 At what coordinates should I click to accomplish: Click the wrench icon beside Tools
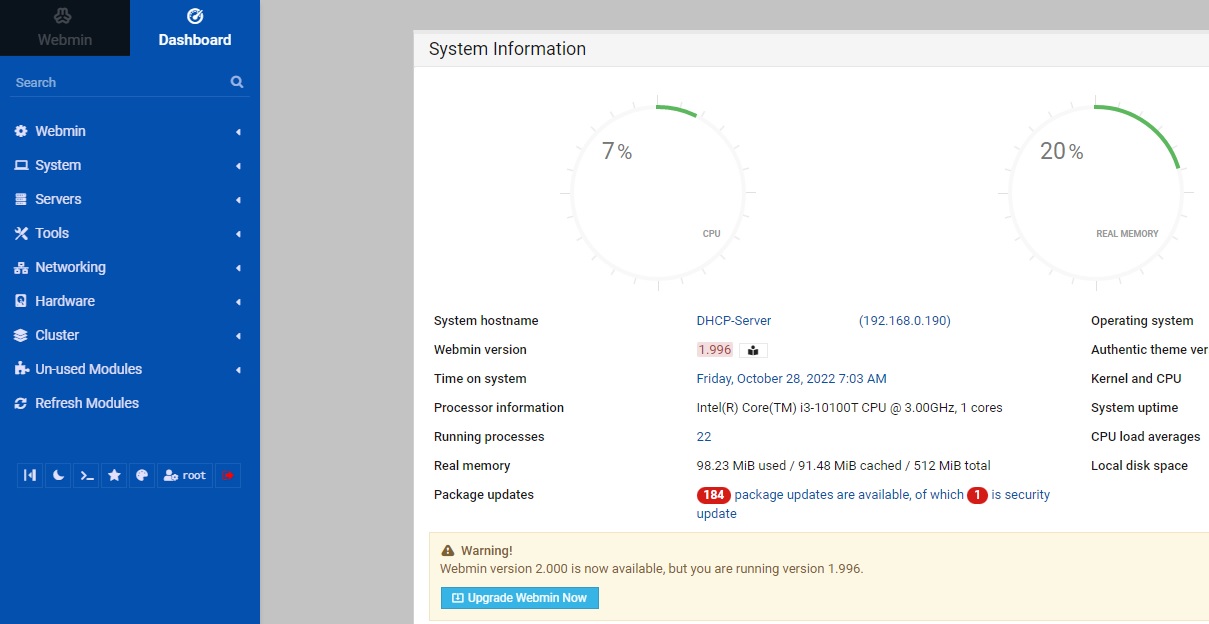[x=21, y=233]
